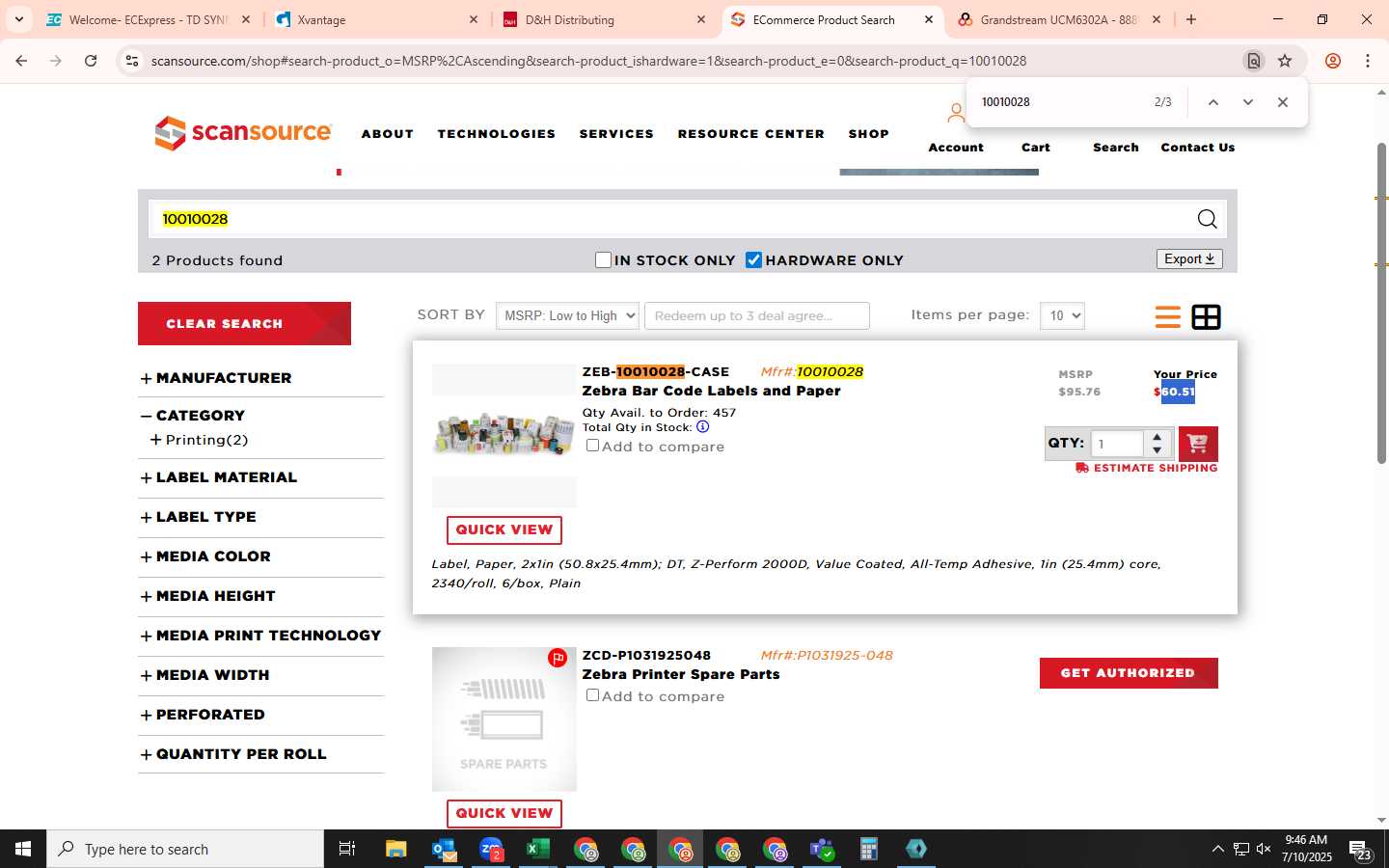Click Estimate Shipping link
The image size is (1389, 868).
[x=1147, y=468]
